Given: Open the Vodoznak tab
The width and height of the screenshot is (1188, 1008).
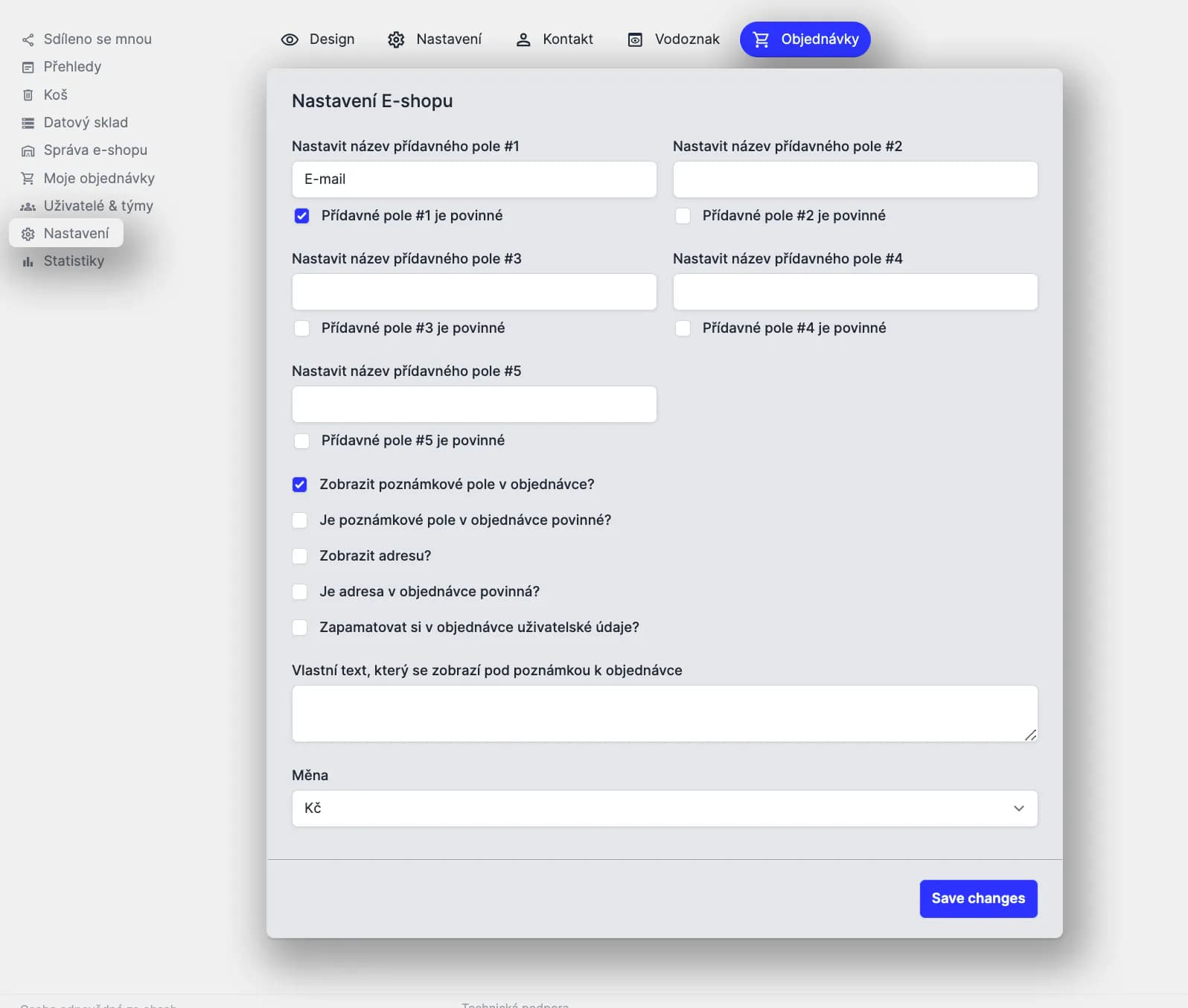Looking at the screenshot, I should coord(674,39).
